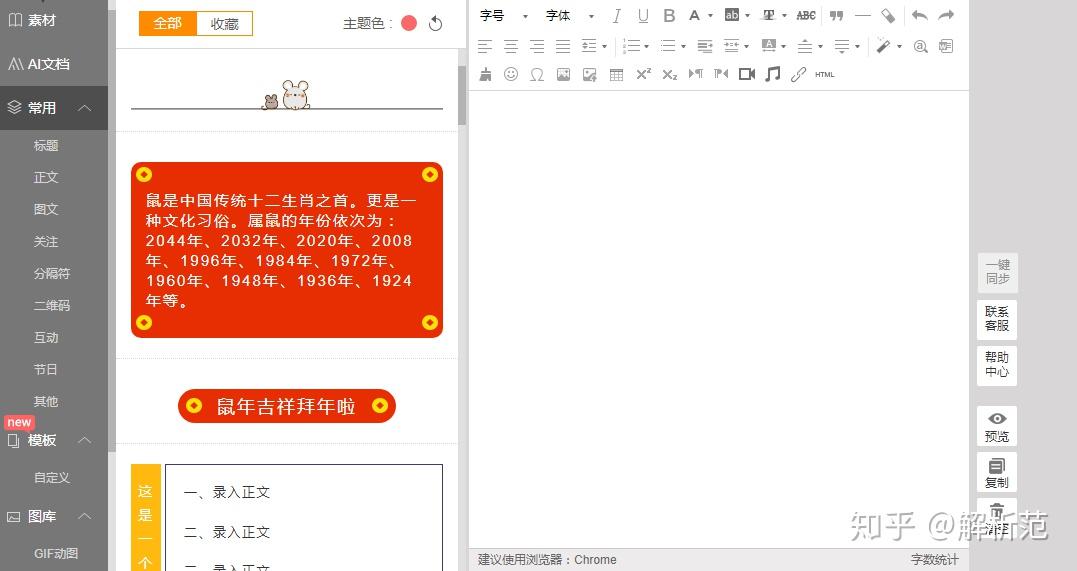Insert a special omega character

click(x=537, y=74)
